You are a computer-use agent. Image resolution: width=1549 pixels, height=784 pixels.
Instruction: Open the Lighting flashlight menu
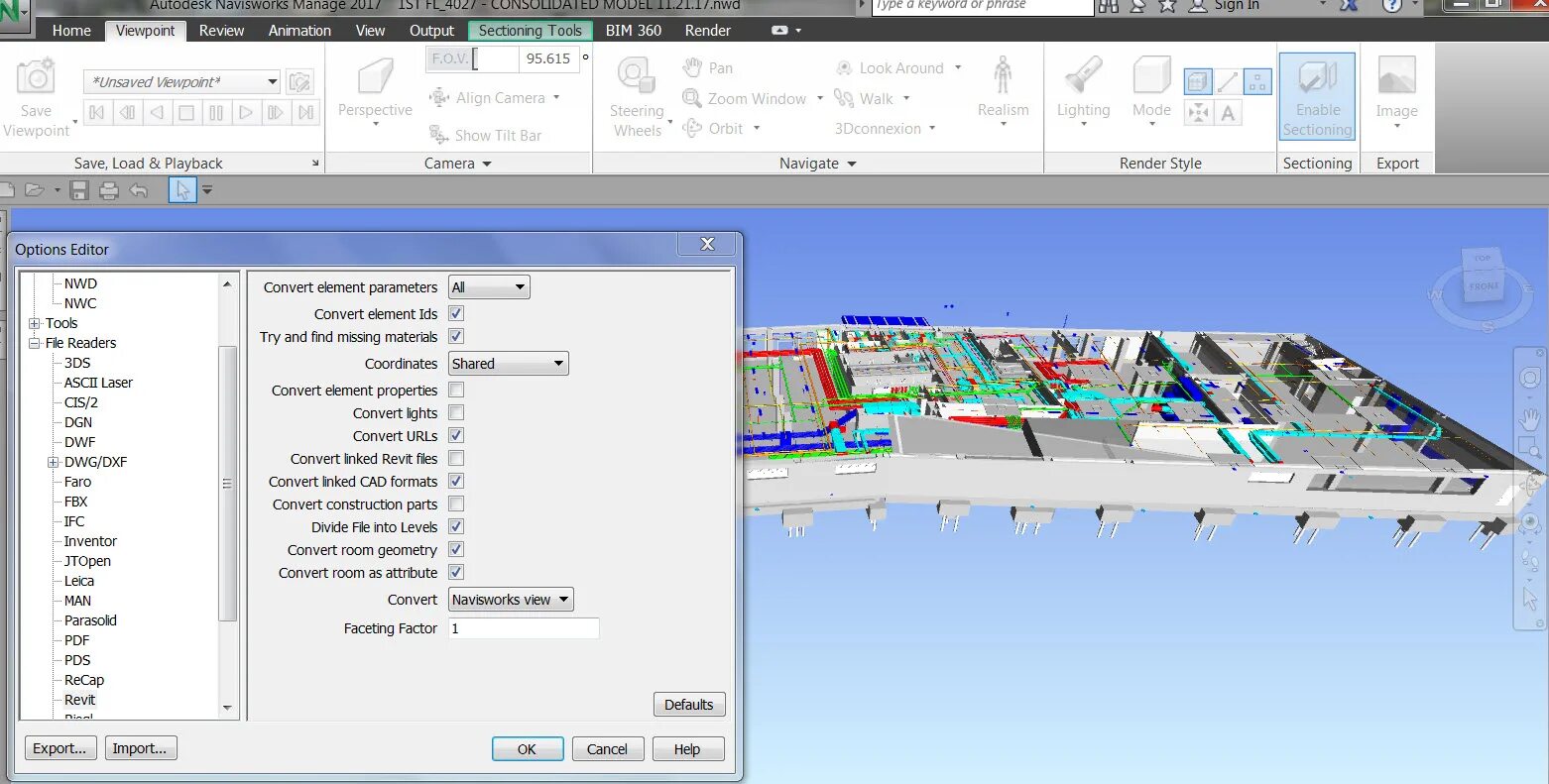[x=1083, y=91]
